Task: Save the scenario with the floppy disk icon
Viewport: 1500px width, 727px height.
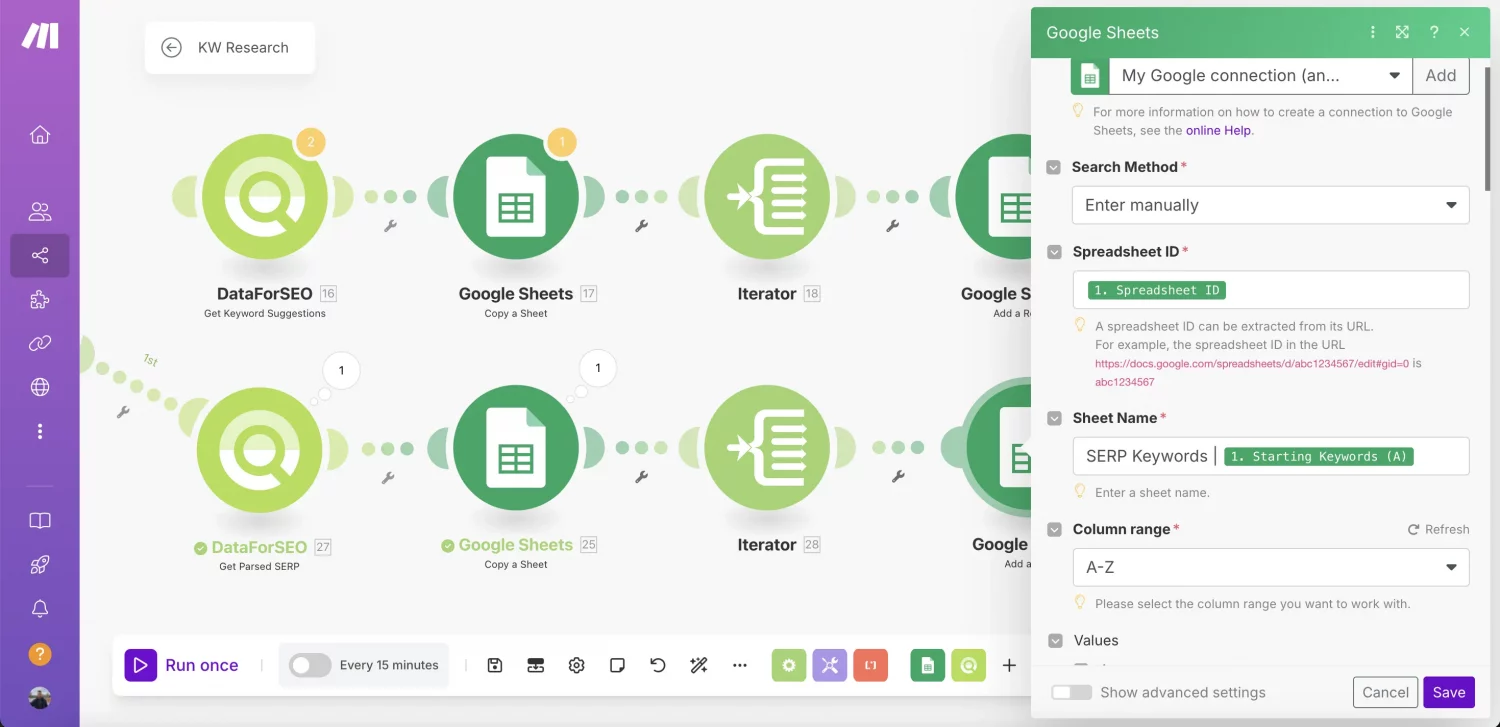Action: [494, 665]
